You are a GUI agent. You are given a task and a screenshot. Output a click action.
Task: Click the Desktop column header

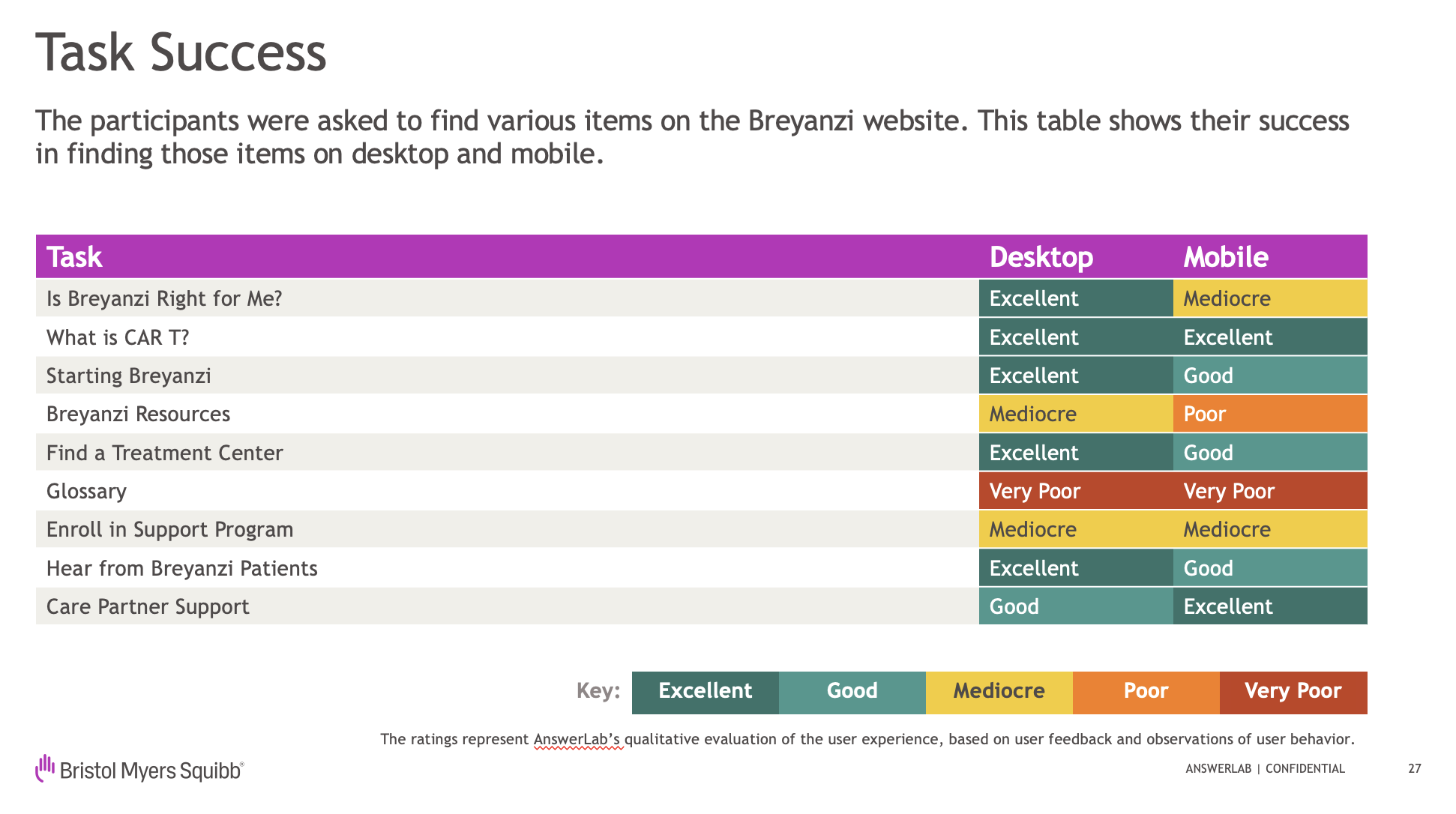point(1041,257)
